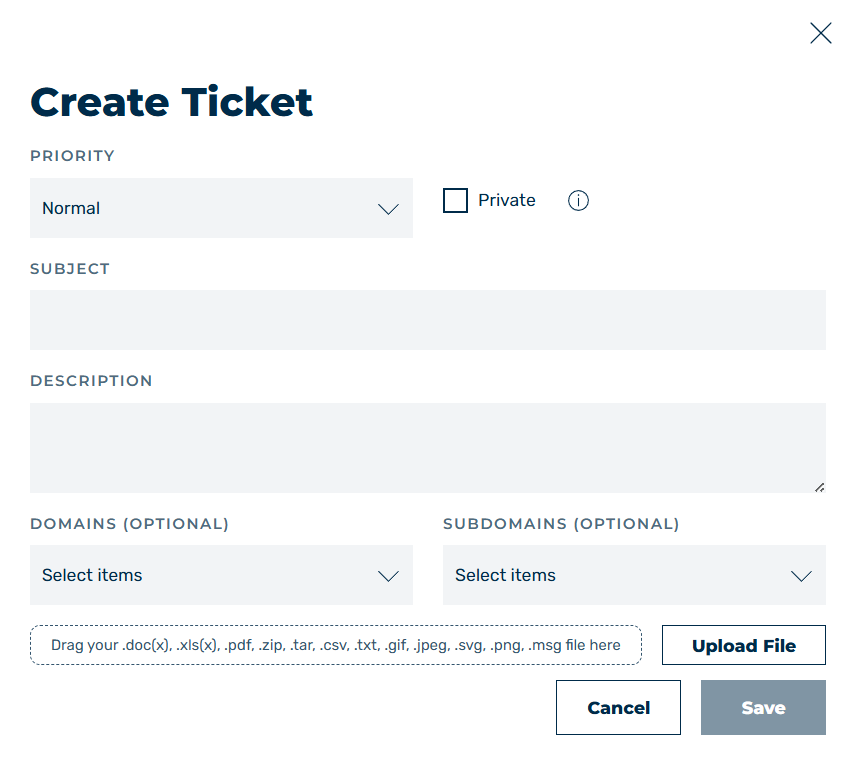Viewport: 852px width, 761px height.
Task: Click the chevron arrow in Priority field
Action: [x=389, y=209]
